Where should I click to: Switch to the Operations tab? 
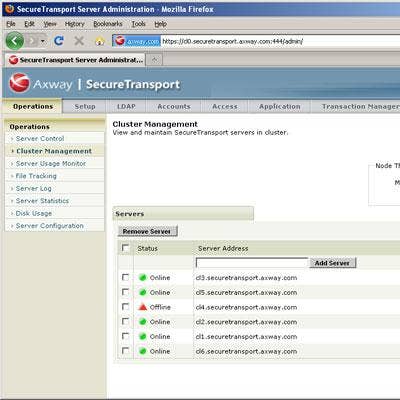coord(33,106)
